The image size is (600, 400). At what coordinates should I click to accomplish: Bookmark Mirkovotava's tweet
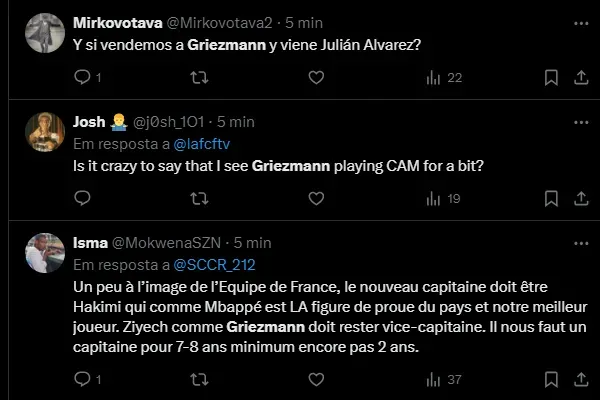pyautogui.click(x=550, y=77)
